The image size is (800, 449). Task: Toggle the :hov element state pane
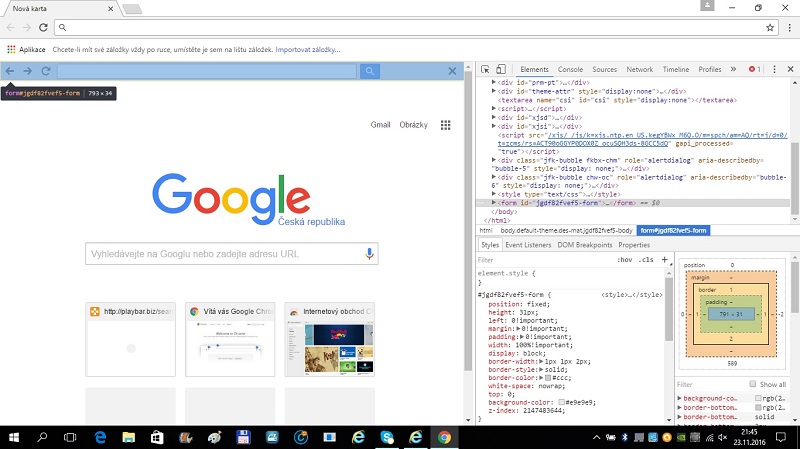click(625, 259)
